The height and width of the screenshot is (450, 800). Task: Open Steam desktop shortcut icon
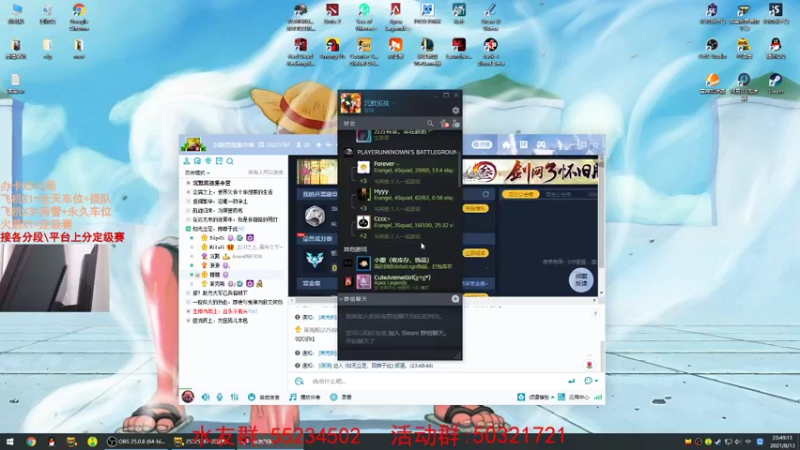776,84
